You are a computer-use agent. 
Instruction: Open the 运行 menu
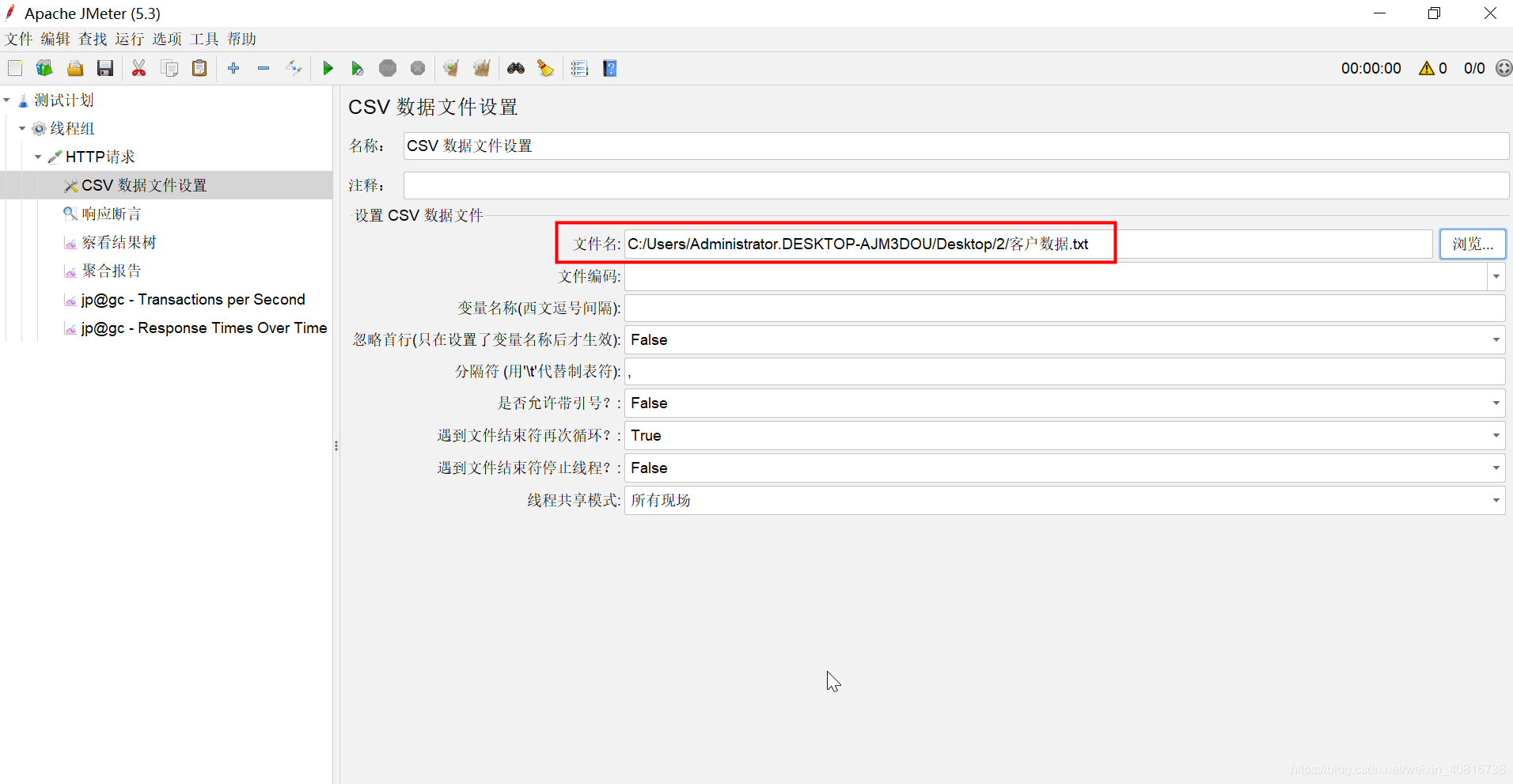point(130,39)
